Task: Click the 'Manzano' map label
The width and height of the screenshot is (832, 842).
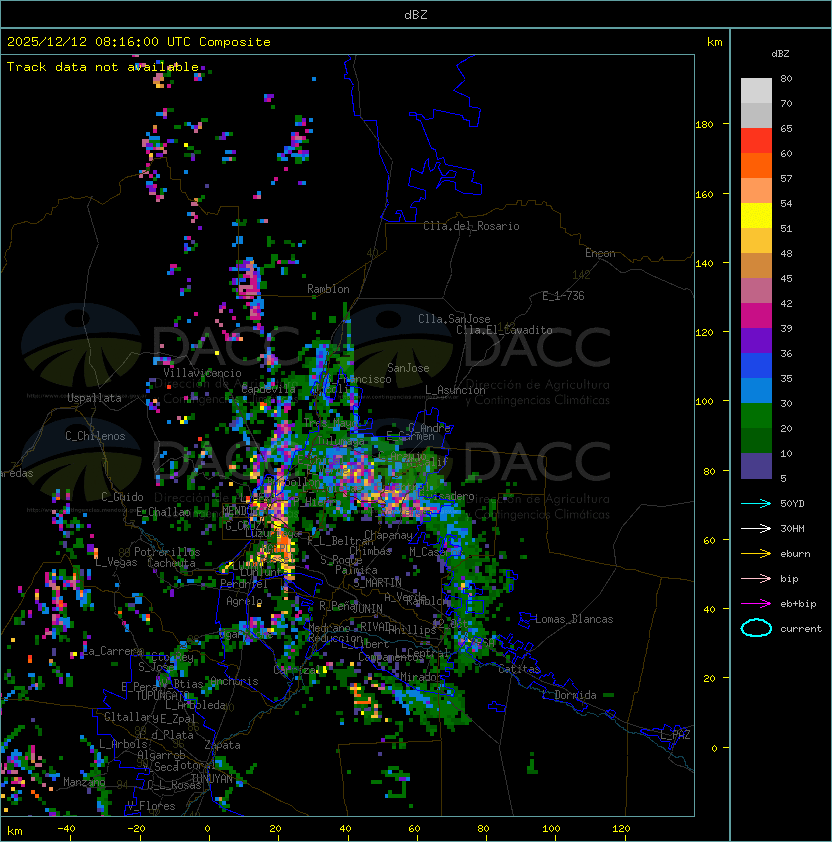Action: tap(84, 782)
